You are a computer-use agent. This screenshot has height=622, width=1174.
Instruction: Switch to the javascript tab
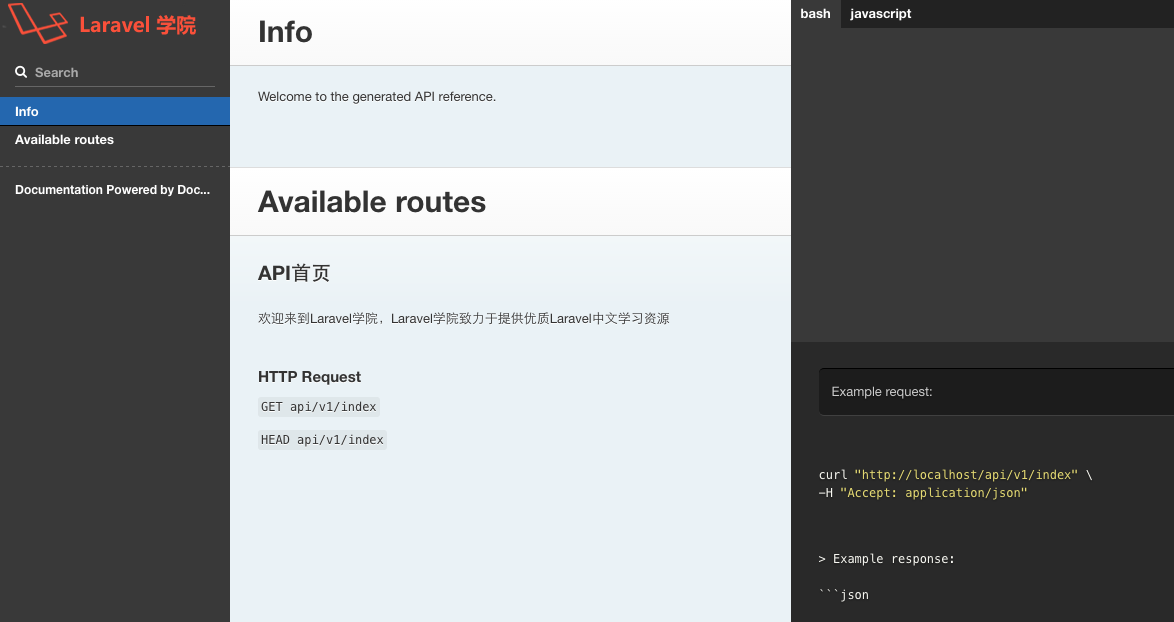coord(880,13)
